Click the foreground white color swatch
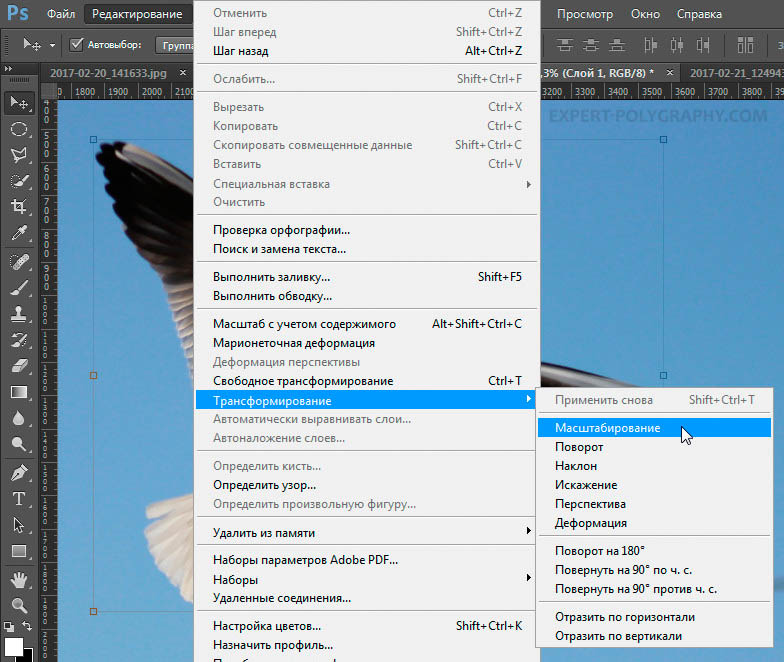 coord(14,646)
